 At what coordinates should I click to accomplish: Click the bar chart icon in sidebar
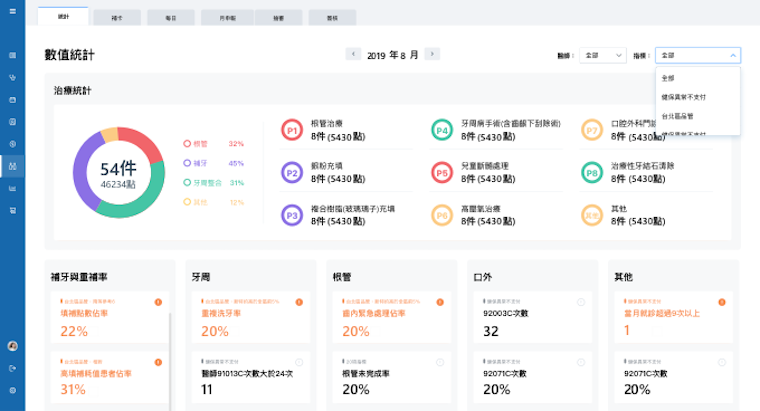pos(12,188)
